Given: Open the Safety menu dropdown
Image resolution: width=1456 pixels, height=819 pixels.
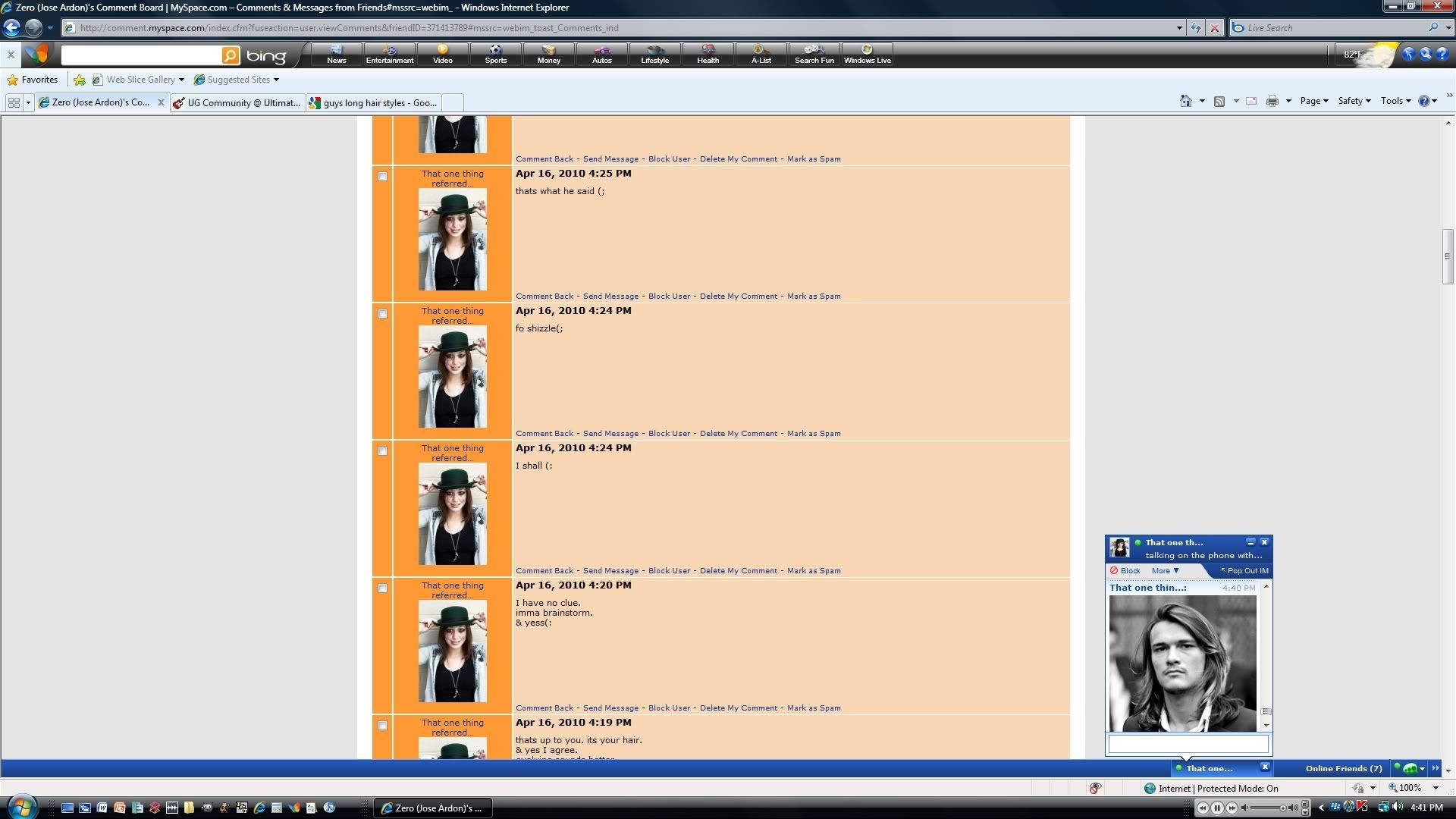Looking at the screenshot, I should point(1354,101).
